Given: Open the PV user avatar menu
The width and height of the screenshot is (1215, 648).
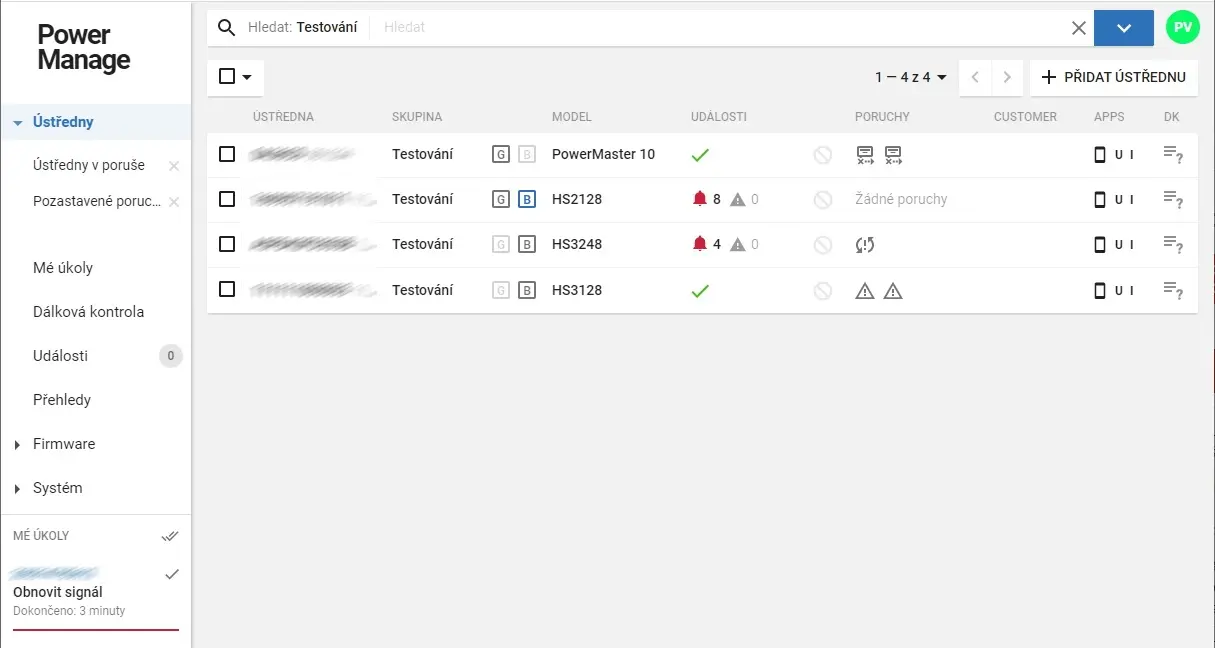Looking at the screenshot, I should tap(1183, 27).
